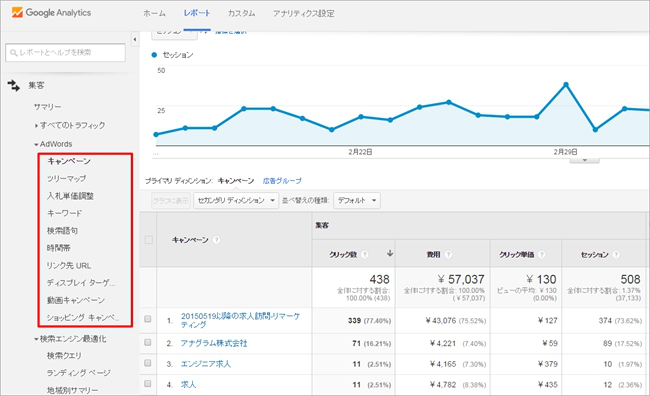Open 時間帯 report
650x396 pixels.
point(58,248)
